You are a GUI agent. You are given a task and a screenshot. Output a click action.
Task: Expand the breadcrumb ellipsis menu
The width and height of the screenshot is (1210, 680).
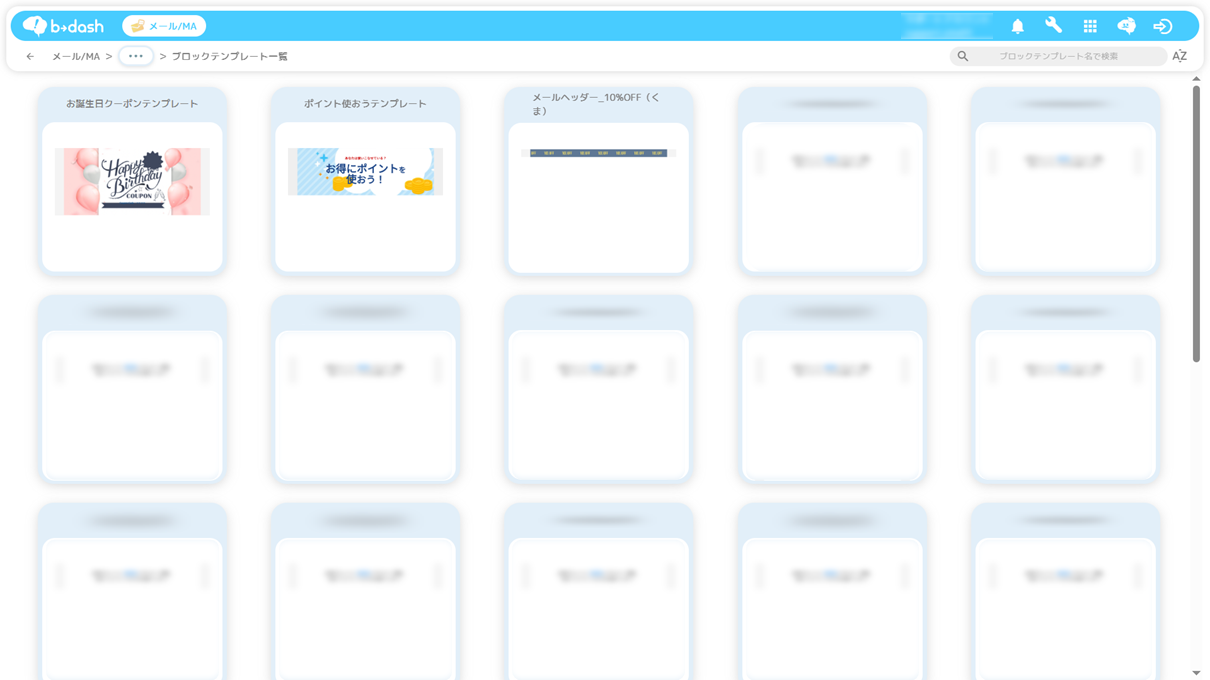point(136,57)
